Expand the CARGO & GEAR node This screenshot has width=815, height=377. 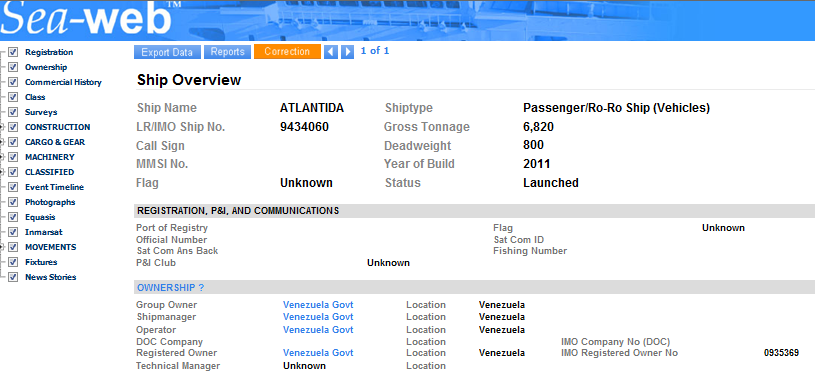coord(2,142)
